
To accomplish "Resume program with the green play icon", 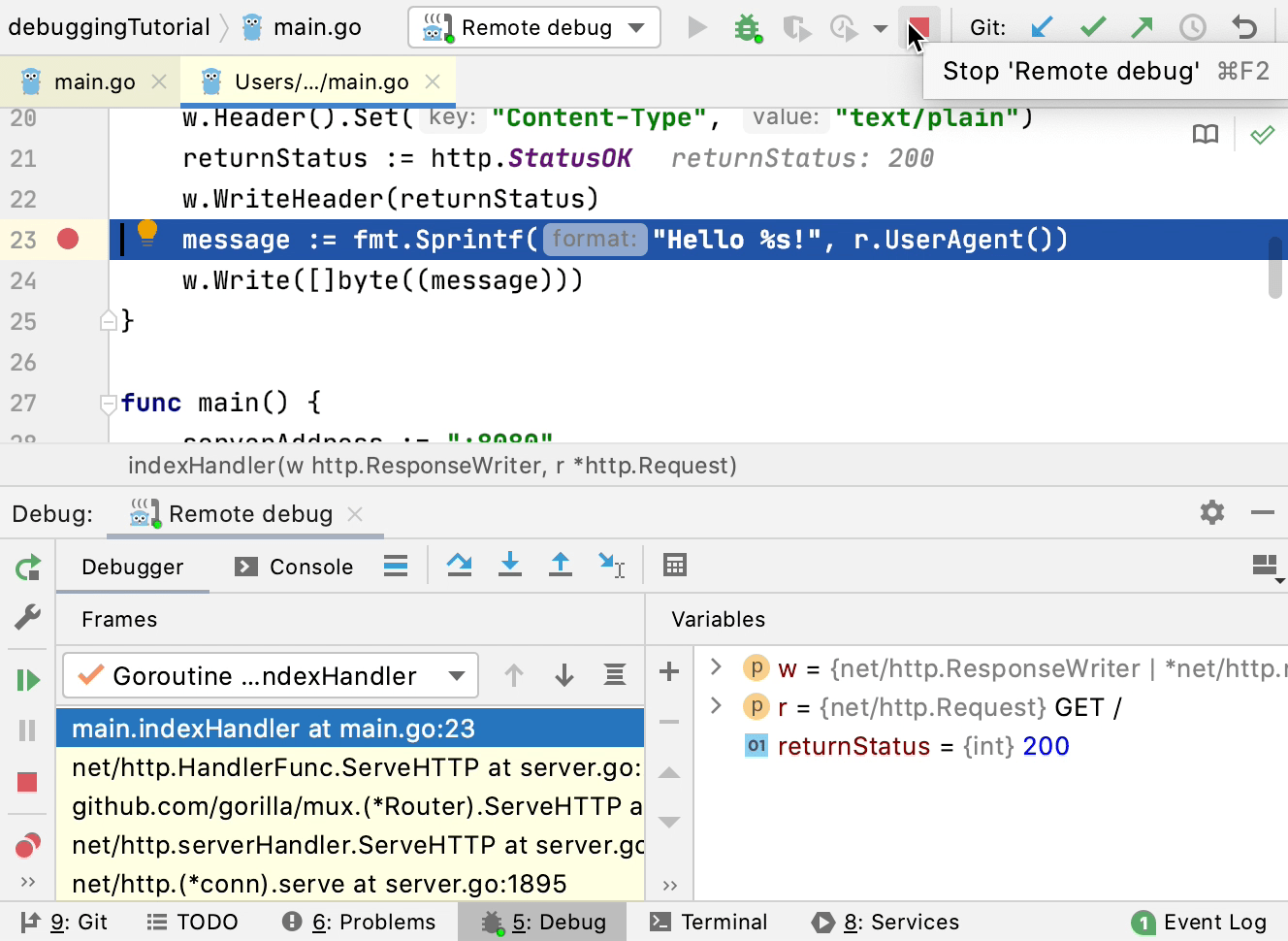I will (x=27, y=680).
